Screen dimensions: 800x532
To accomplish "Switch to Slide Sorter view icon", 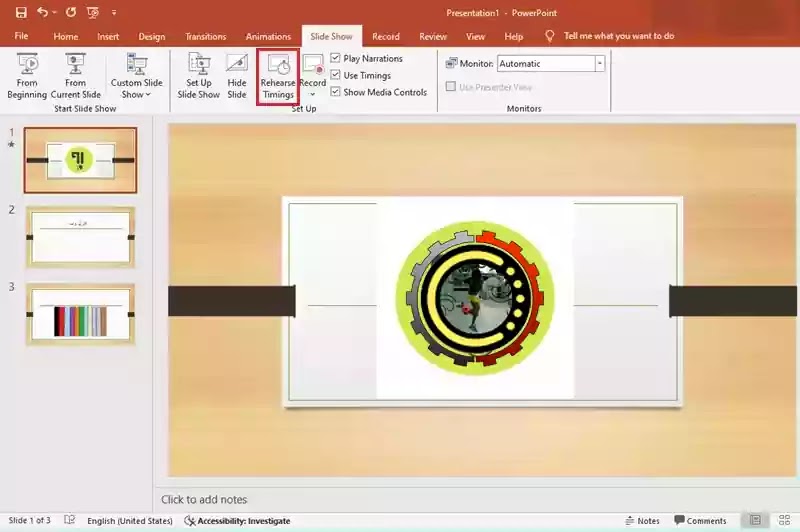I will coord(785,520).
